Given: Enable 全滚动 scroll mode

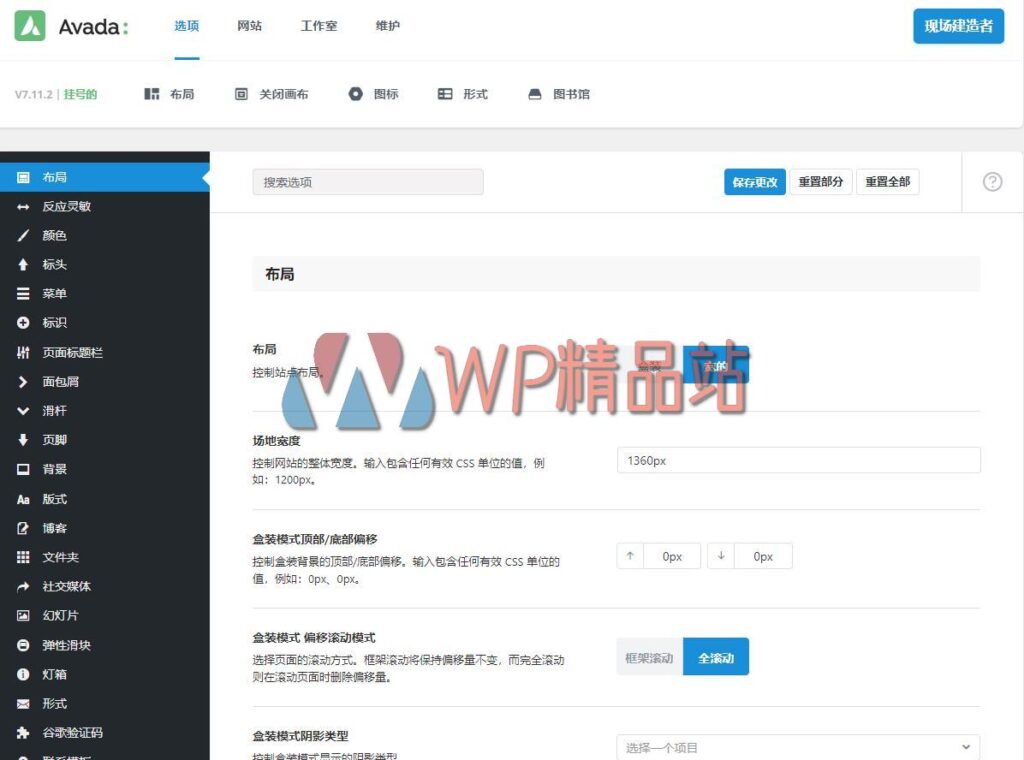Looking at the screenshot, I should click(714, 656).
